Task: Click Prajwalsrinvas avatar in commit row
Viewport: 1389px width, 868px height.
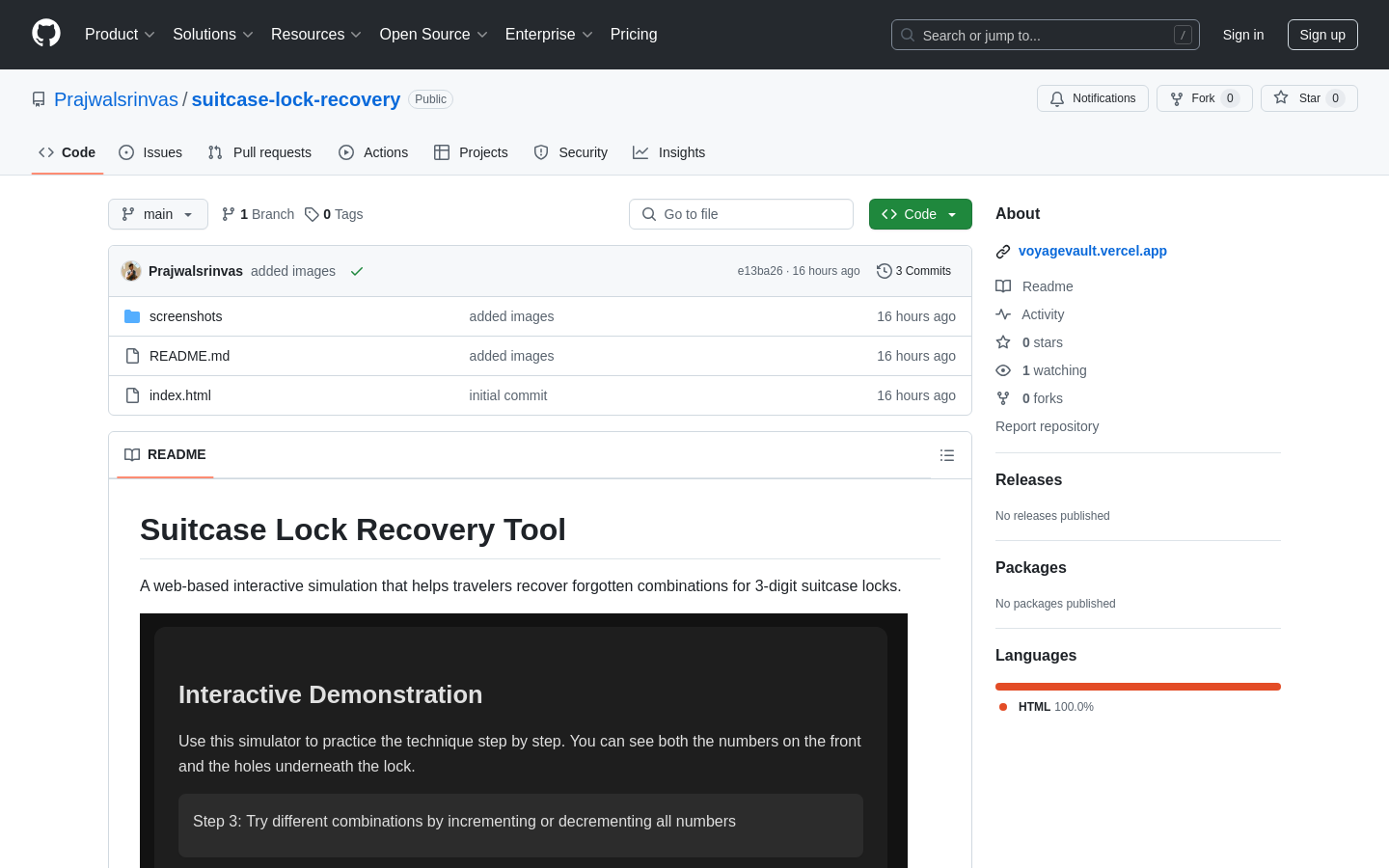Action: [131, 271]
